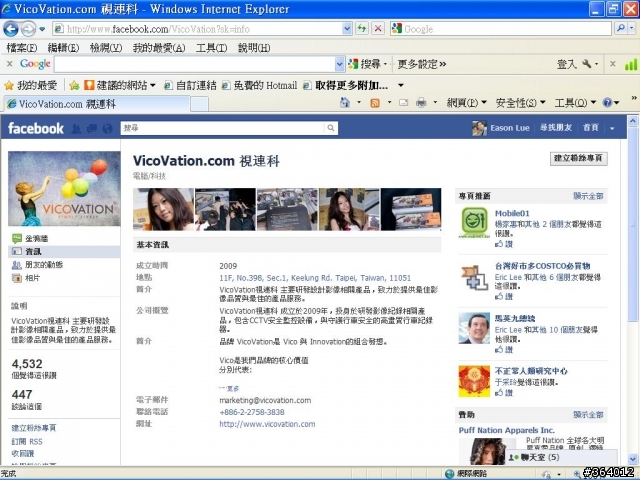Click 尋找朋友 in the Facebook header
The image size is (640, 480).
556,128
